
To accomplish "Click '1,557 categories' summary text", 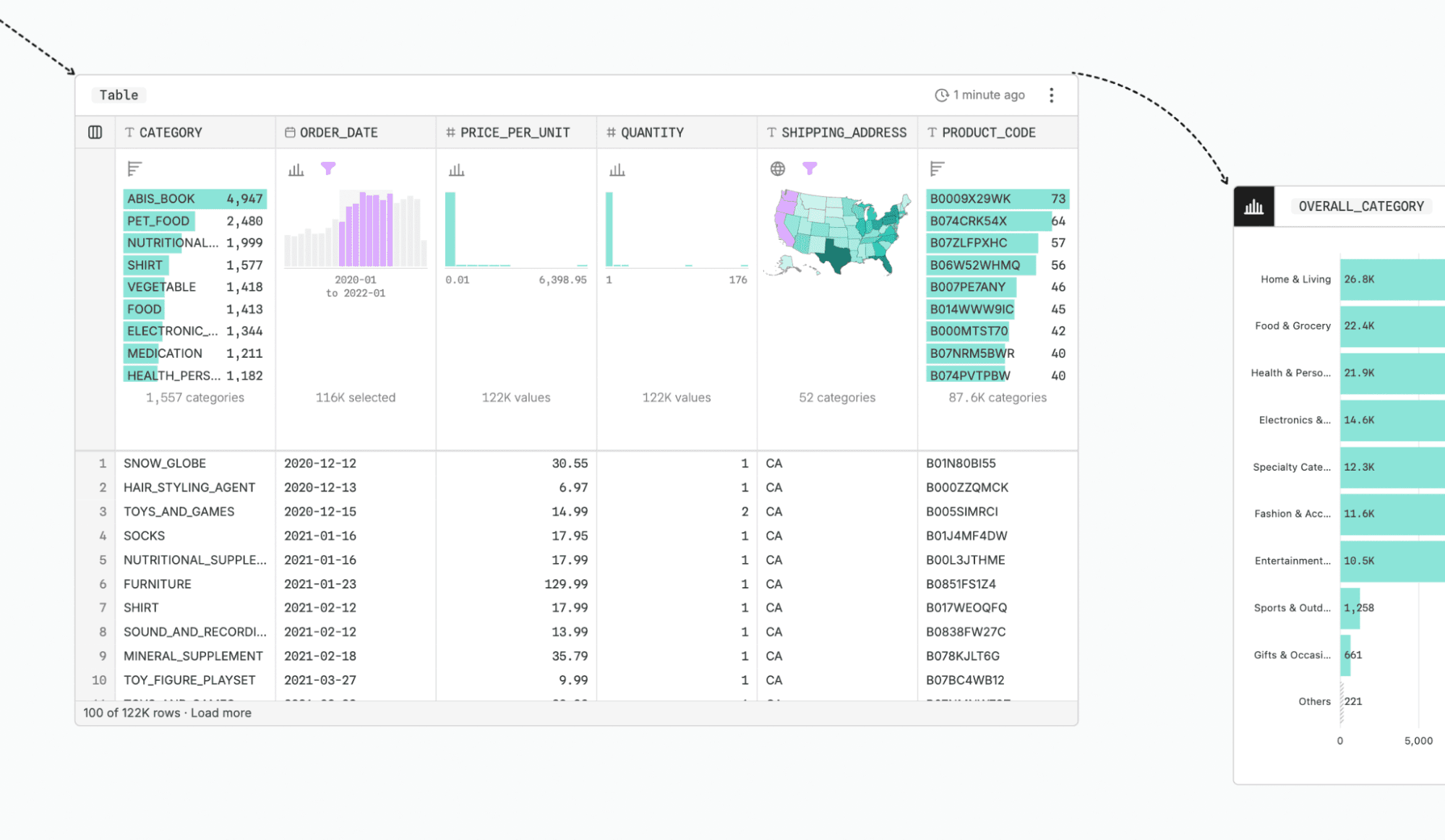I will (194, 397).
